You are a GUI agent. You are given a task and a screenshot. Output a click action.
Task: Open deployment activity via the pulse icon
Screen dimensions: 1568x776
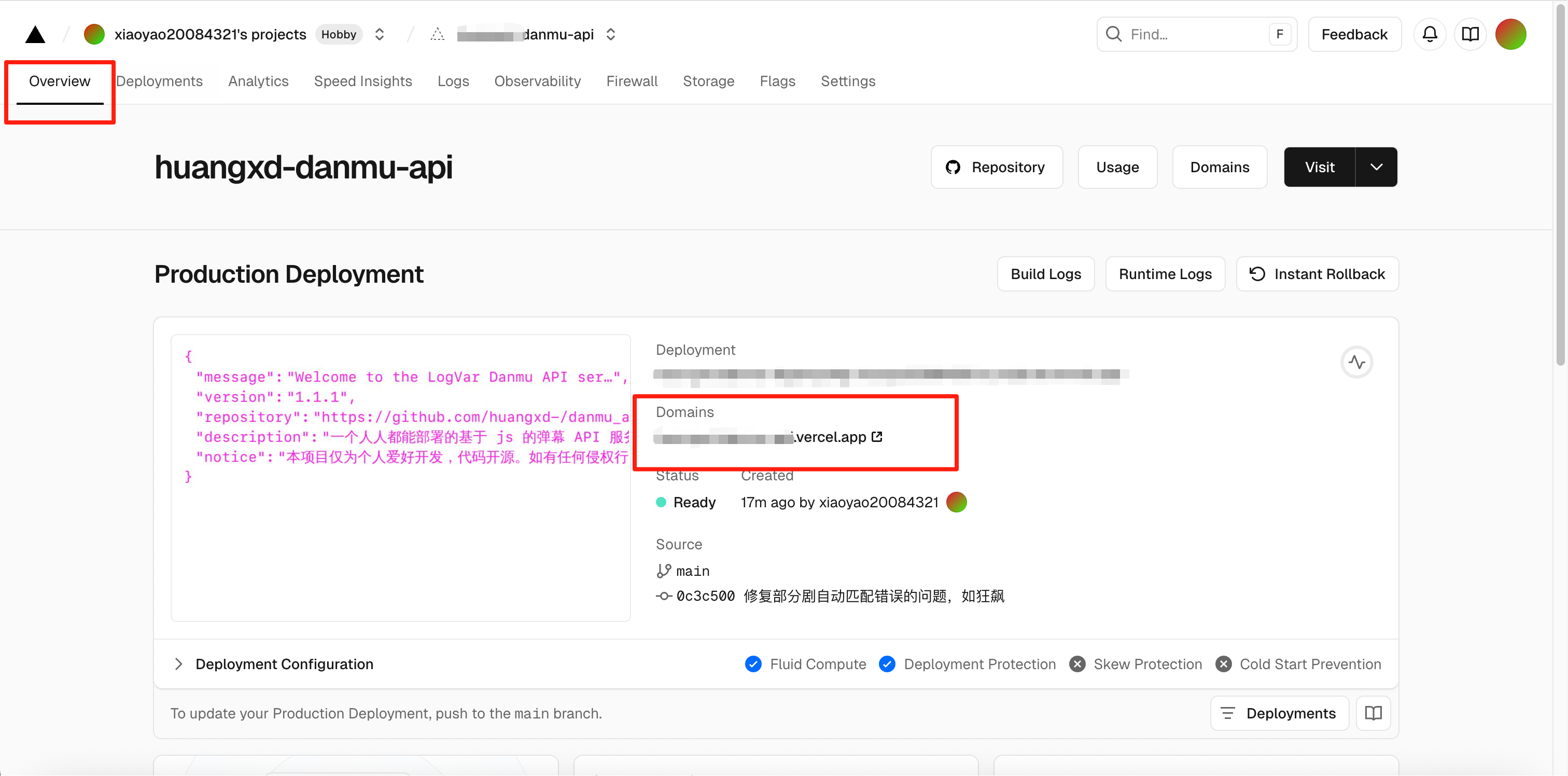coord(1357,362)
